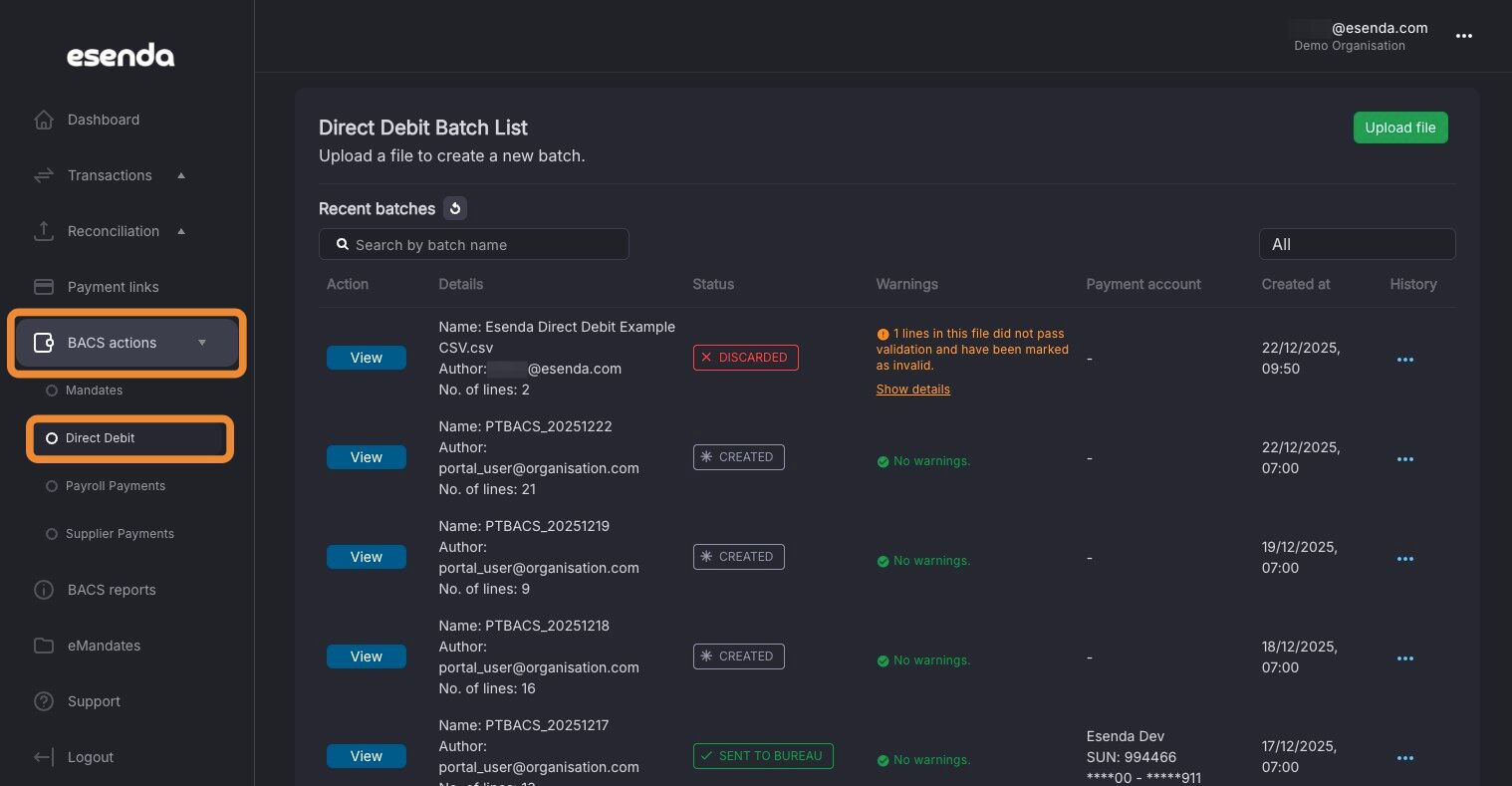
Task: Select the Mandates radio item
Action: (x=52, y=391)
